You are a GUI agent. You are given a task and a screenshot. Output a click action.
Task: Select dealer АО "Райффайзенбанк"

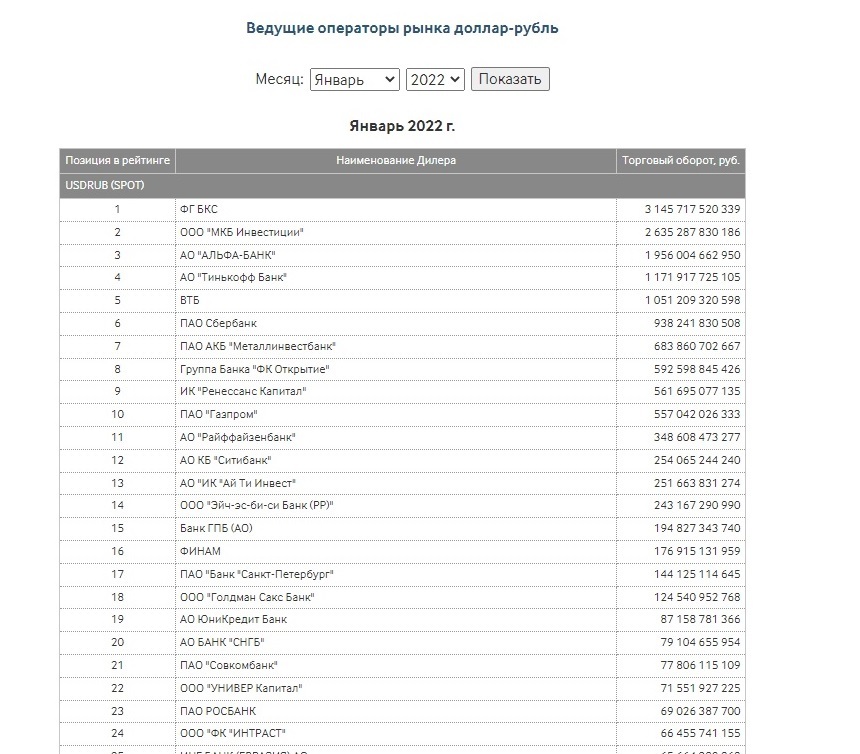pyautogui.click(x=237, y=438)
